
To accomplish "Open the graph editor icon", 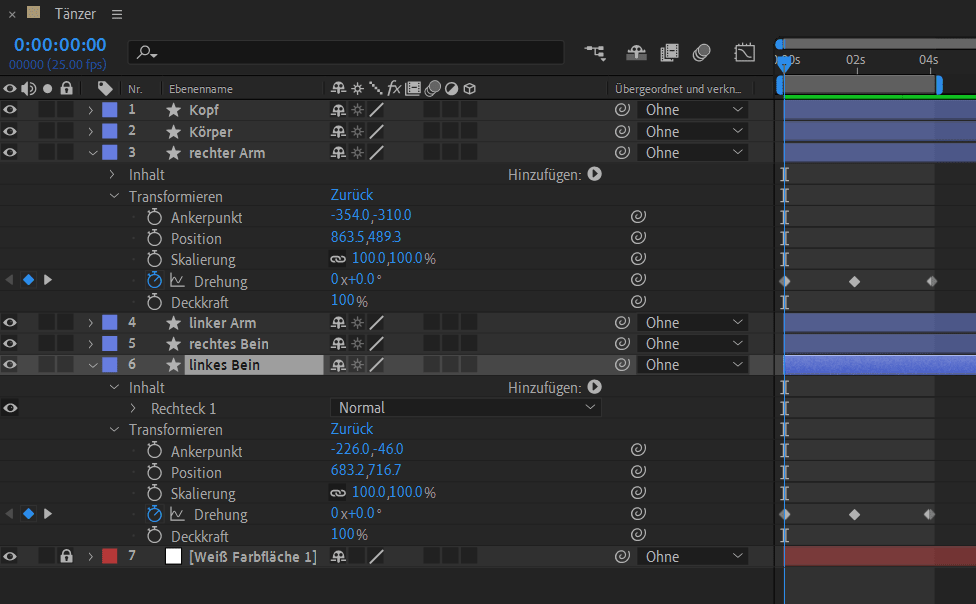I will pyautogui.click(x=744, y=53).
